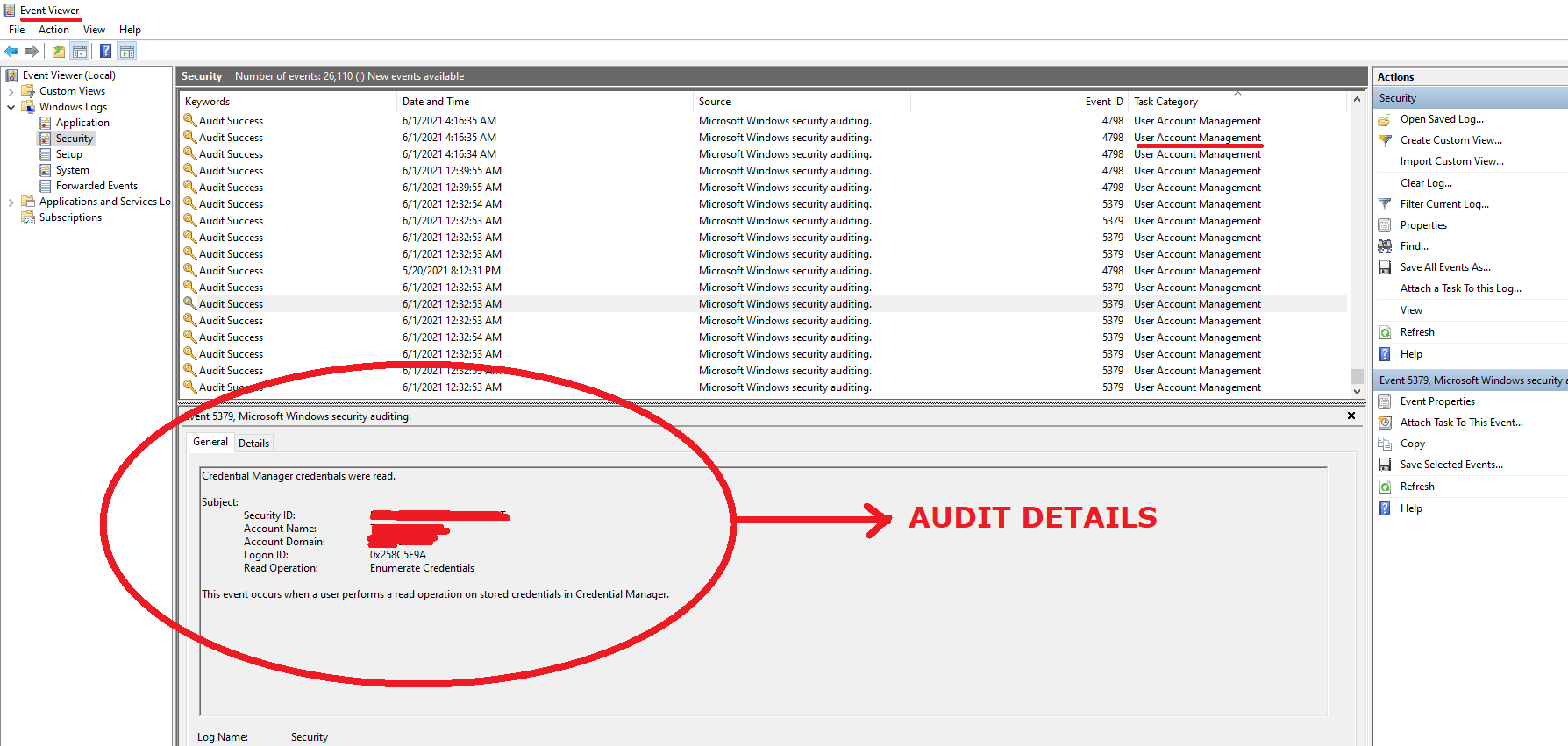
Task: Click the Up One Level folder icon
Action: point(59,51)
